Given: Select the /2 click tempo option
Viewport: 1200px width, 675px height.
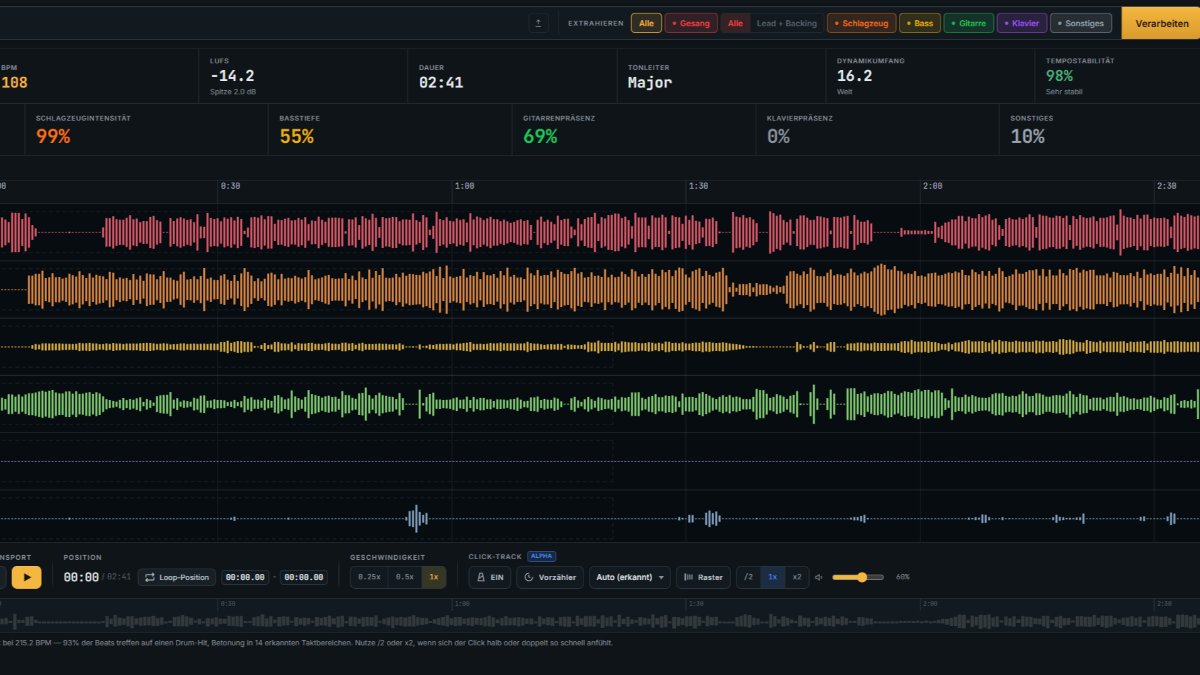Looking at the screenshot, I should pos(748,577).
